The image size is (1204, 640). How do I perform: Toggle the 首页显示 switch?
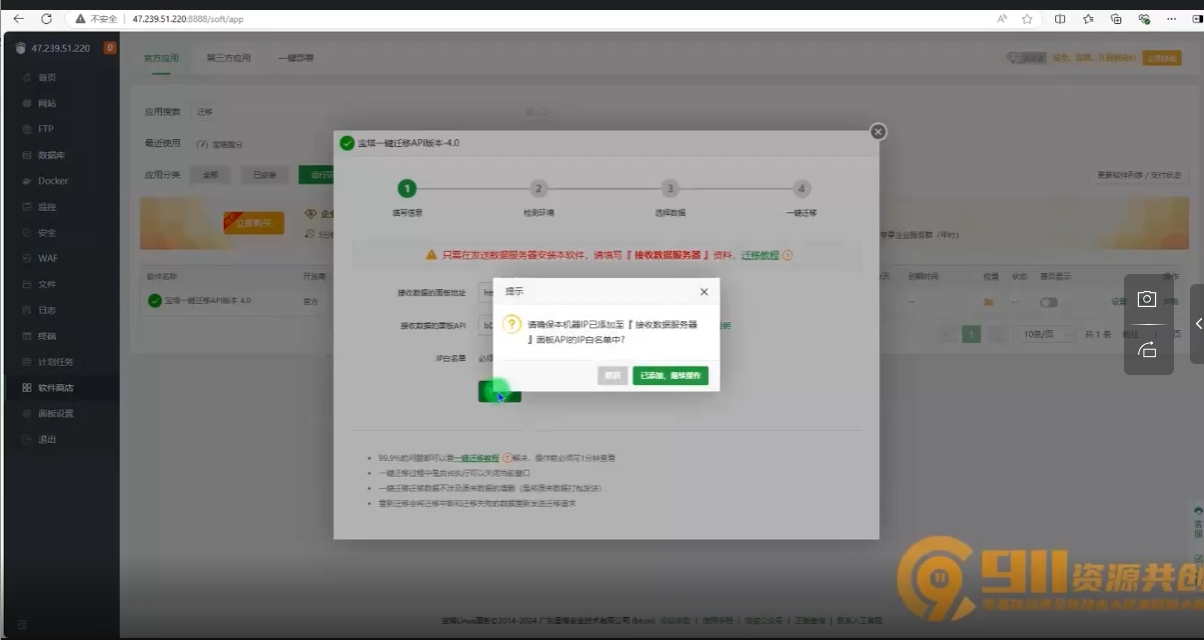click(1048, 302)
